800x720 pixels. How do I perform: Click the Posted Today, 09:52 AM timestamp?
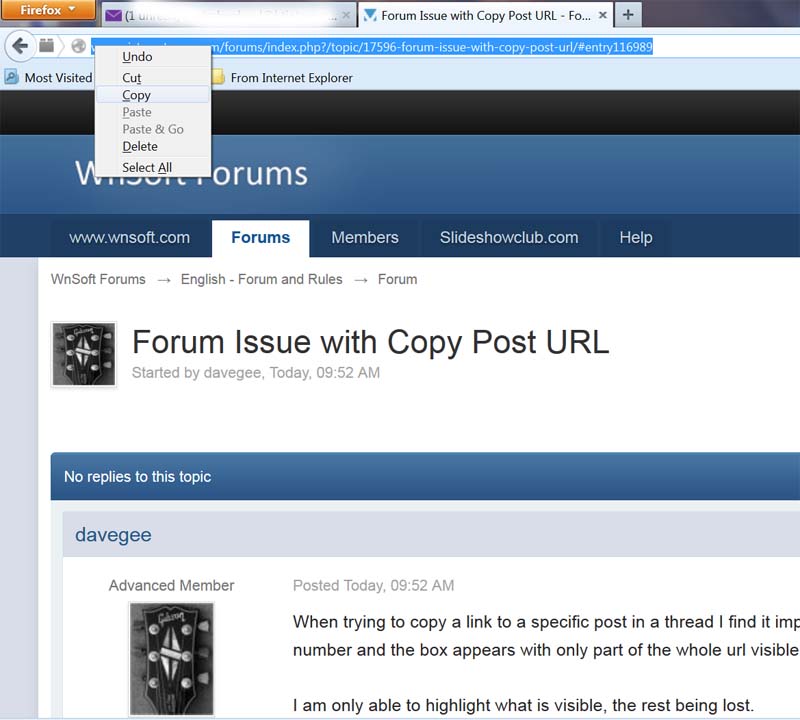click(x=373, y=585)
